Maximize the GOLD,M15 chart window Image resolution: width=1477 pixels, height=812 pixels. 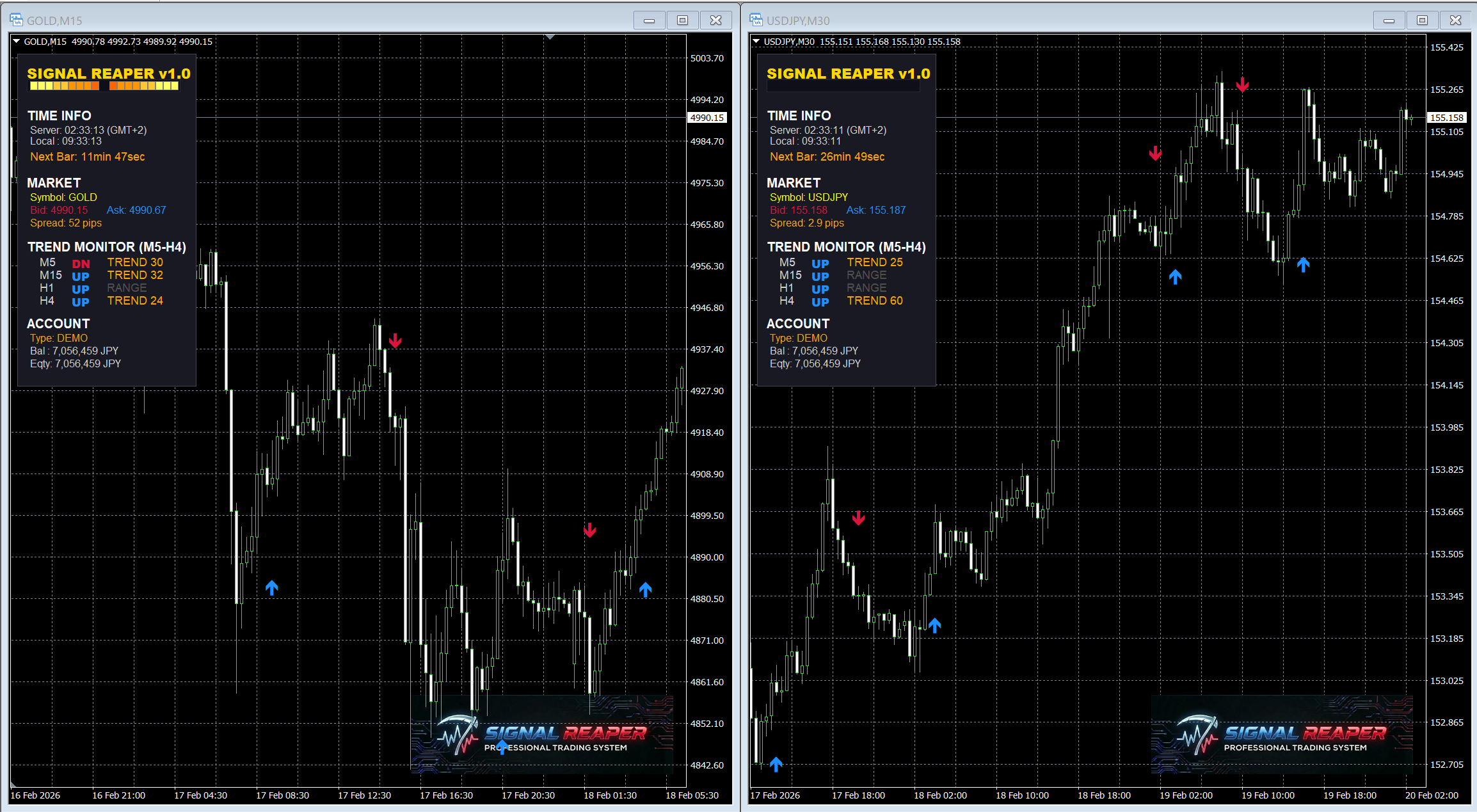[x=682, y=20]
